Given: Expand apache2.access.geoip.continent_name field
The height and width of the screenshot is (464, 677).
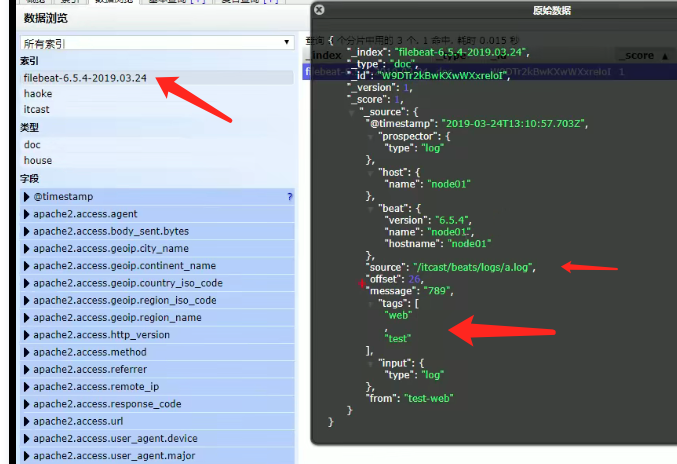Looking at the screenshot, I should 26,266.
